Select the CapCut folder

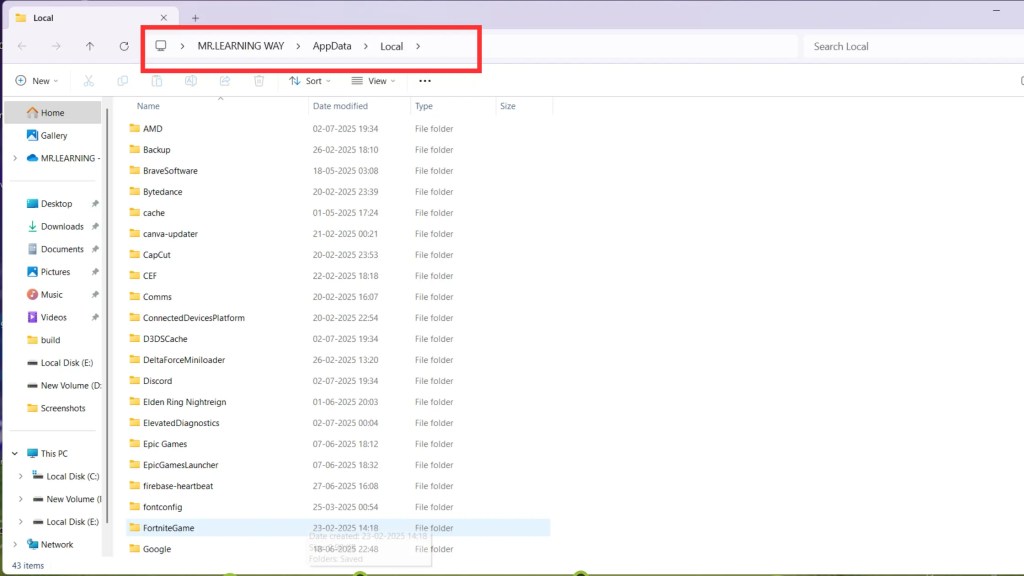tap(156, 255)
